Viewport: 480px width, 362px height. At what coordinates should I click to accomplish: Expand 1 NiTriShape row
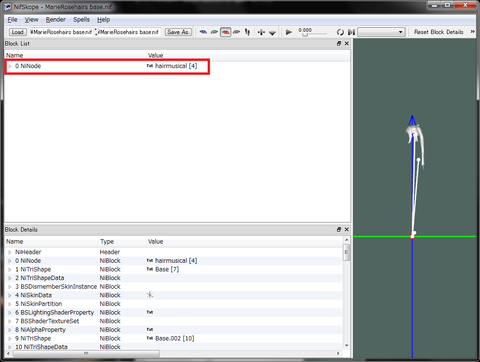pyautogui.click(x=10, y=270)
